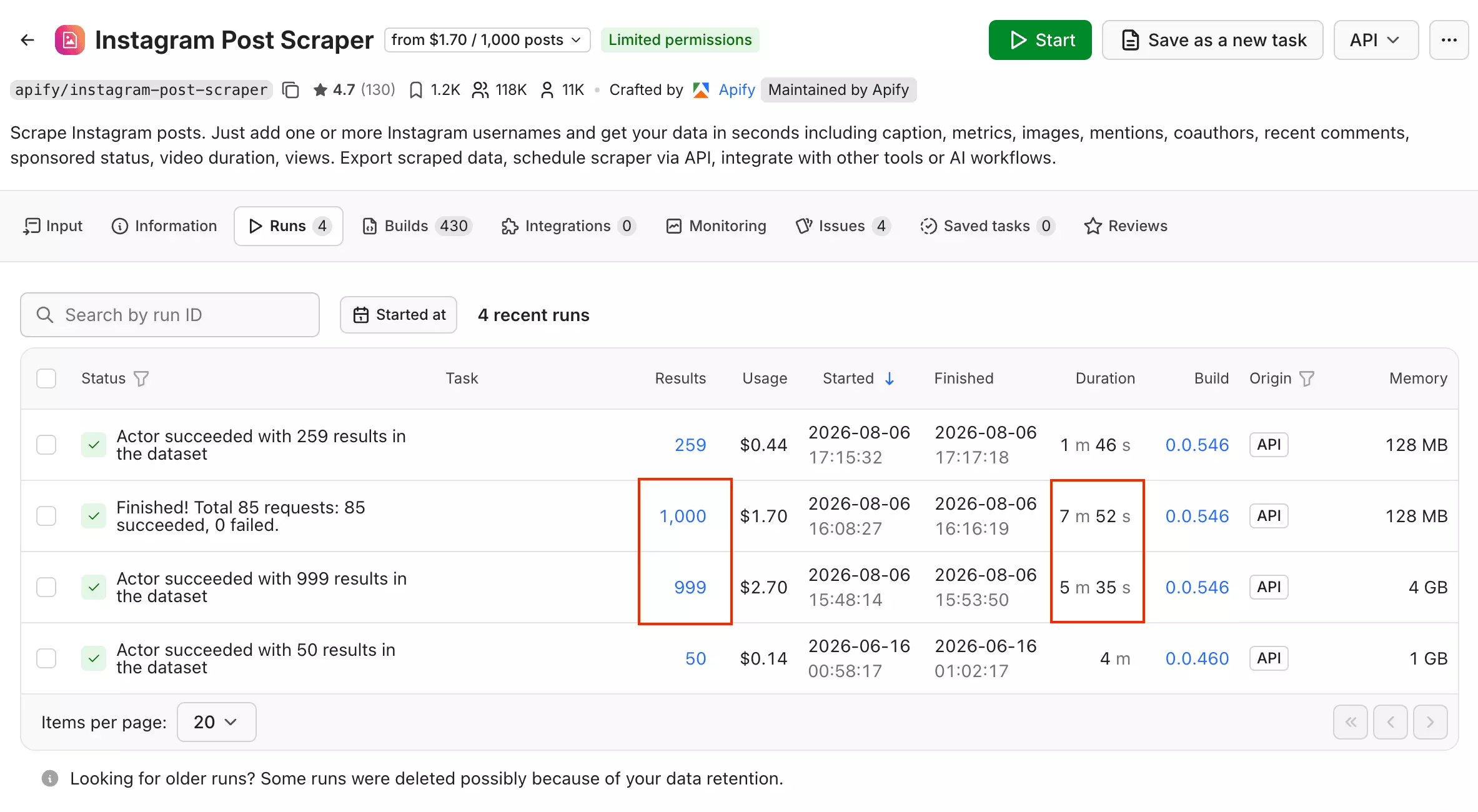Screen dimensions: 1478x812
Task: Click the search magnifier icon
Action: [44, 315]
